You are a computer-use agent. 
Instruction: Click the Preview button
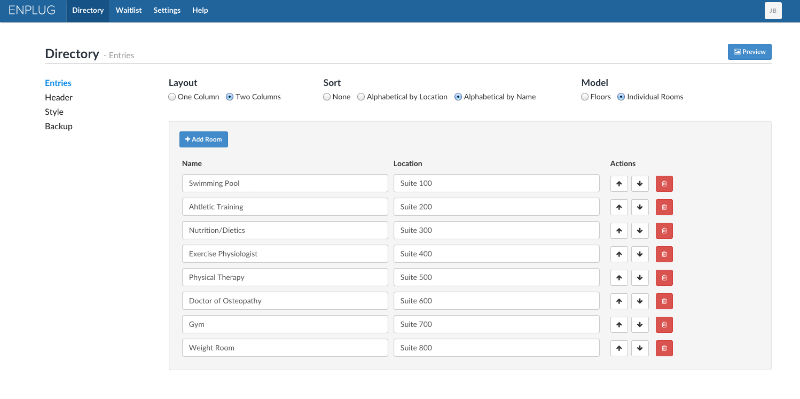(x=749, y=52)
